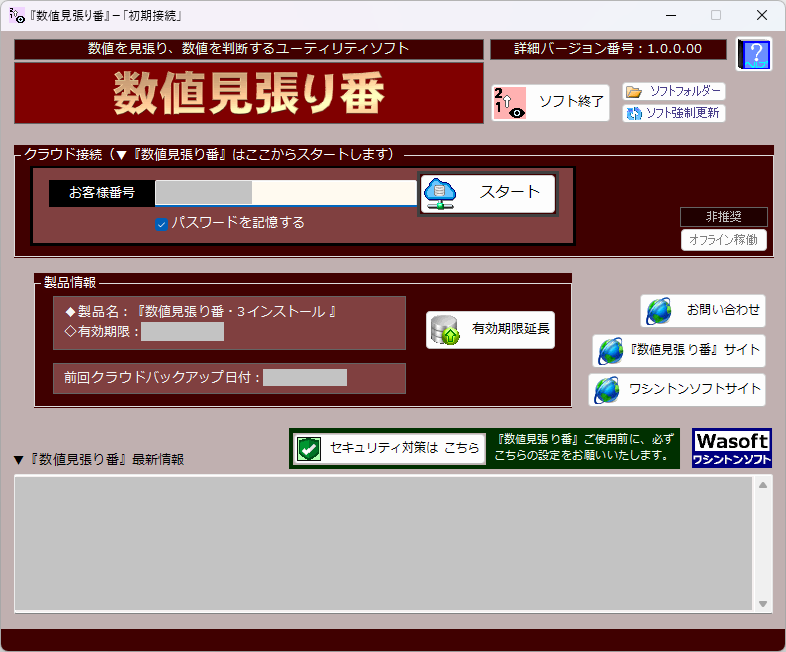Open 『数値見張り番』サイト website button

679,350
